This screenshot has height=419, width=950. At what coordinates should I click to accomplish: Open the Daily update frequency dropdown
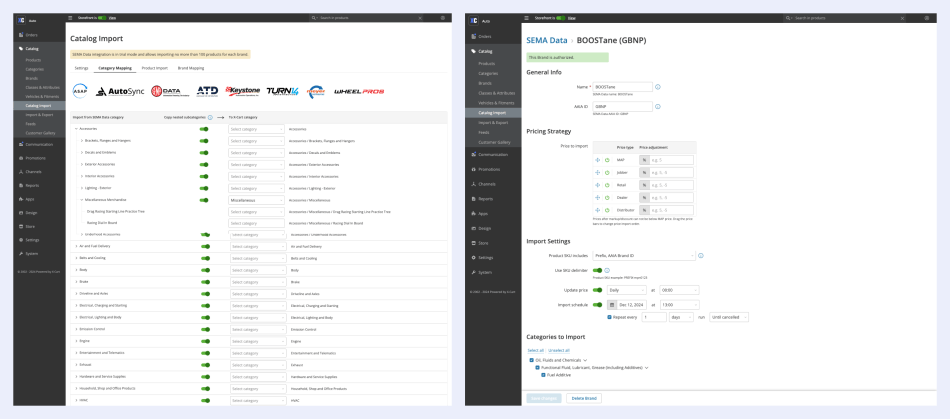[626, 290]
